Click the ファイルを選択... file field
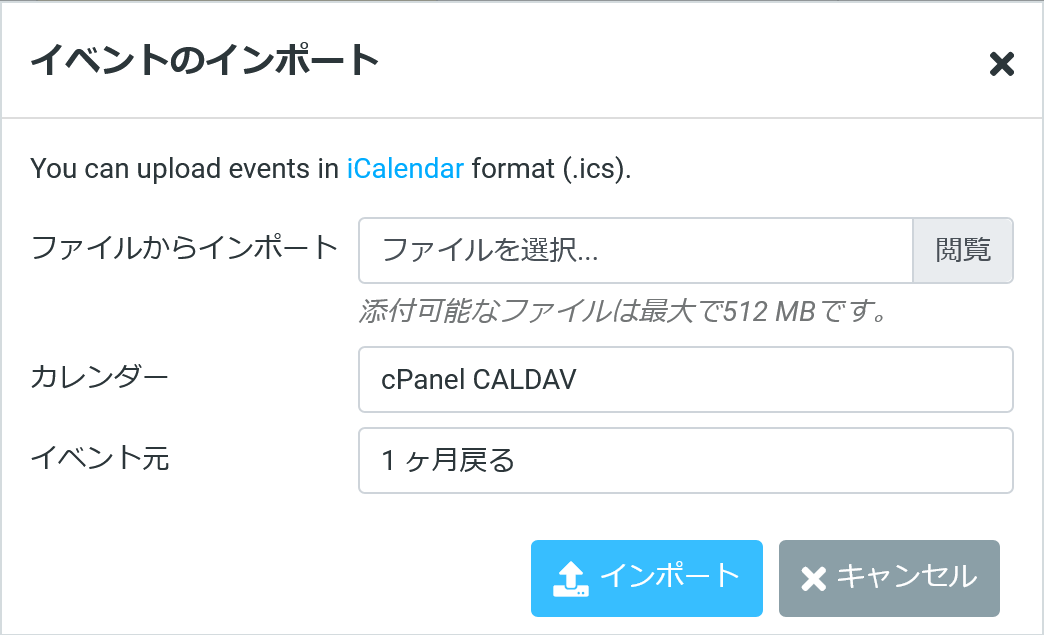Image resolution: width=1044 pixels, height=635 pixels. point(635,251)
